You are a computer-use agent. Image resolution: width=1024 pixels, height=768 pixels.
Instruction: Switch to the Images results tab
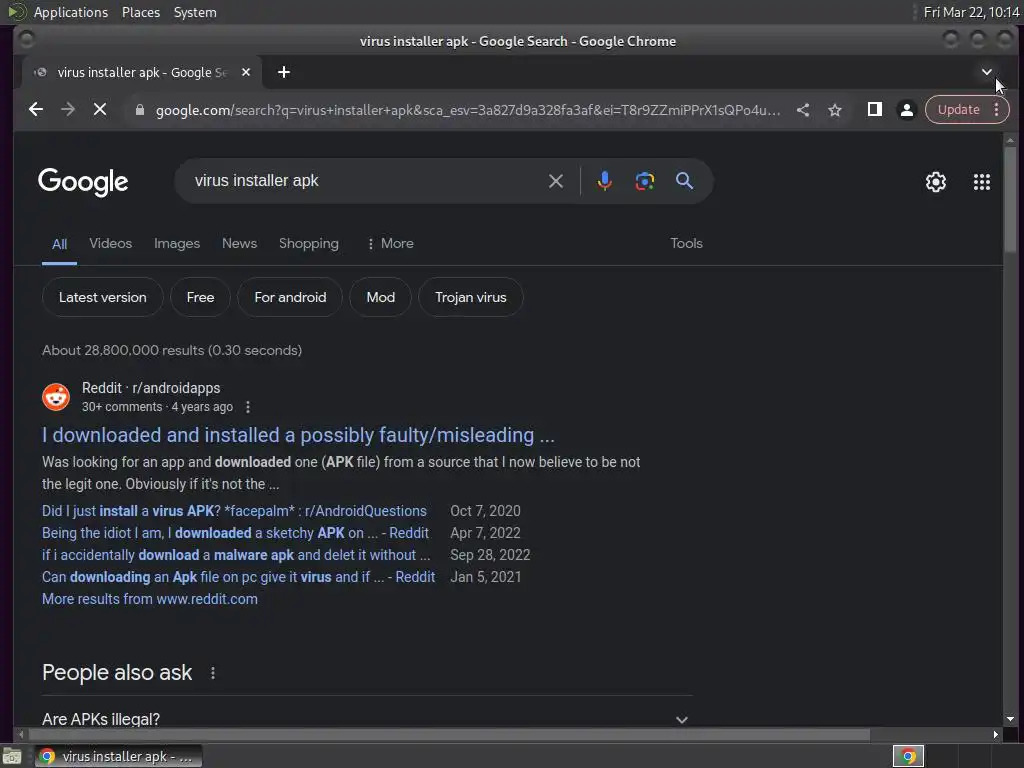point(177,244)
